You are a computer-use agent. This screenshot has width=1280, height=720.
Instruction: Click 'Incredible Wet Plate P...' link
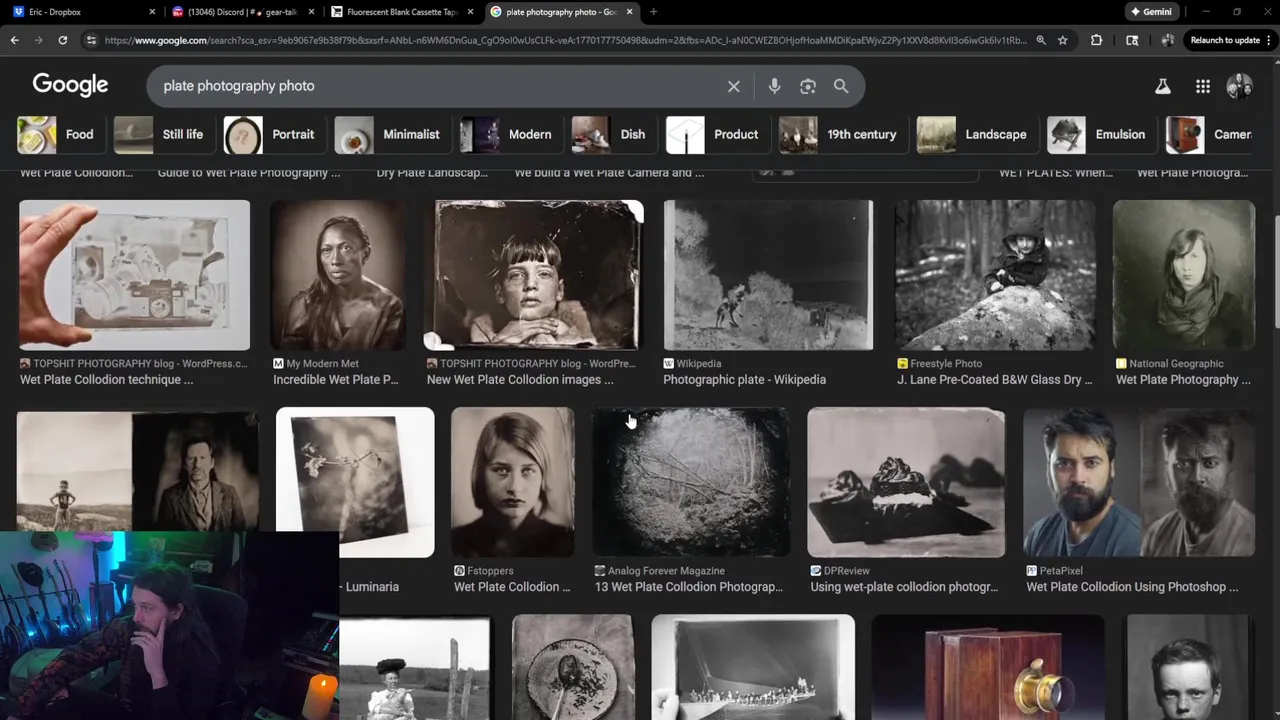tap(336, 380)
